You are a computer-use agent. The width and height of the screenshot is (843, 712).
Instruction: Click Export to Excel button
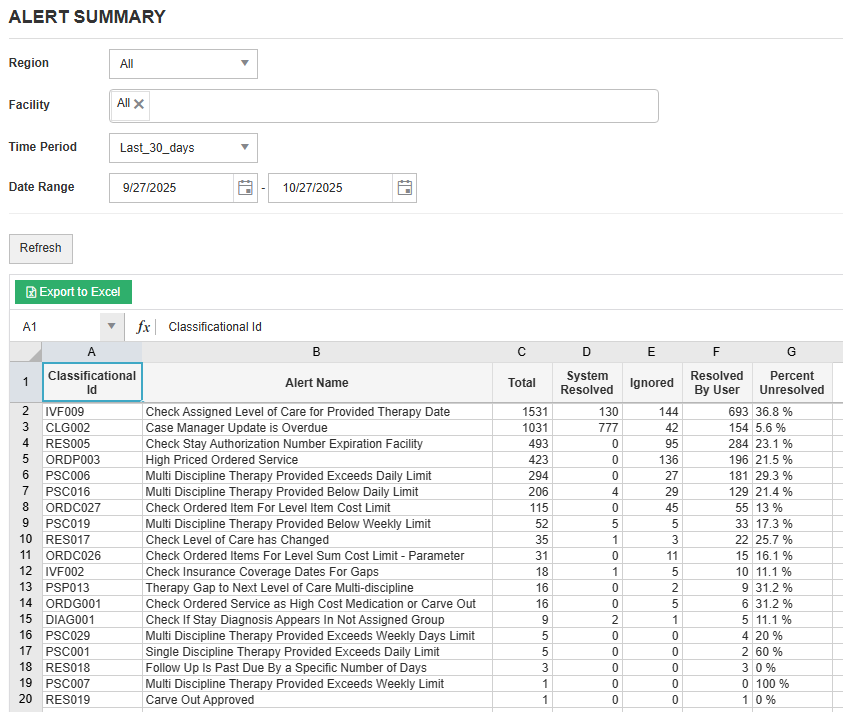coord(73,292)
